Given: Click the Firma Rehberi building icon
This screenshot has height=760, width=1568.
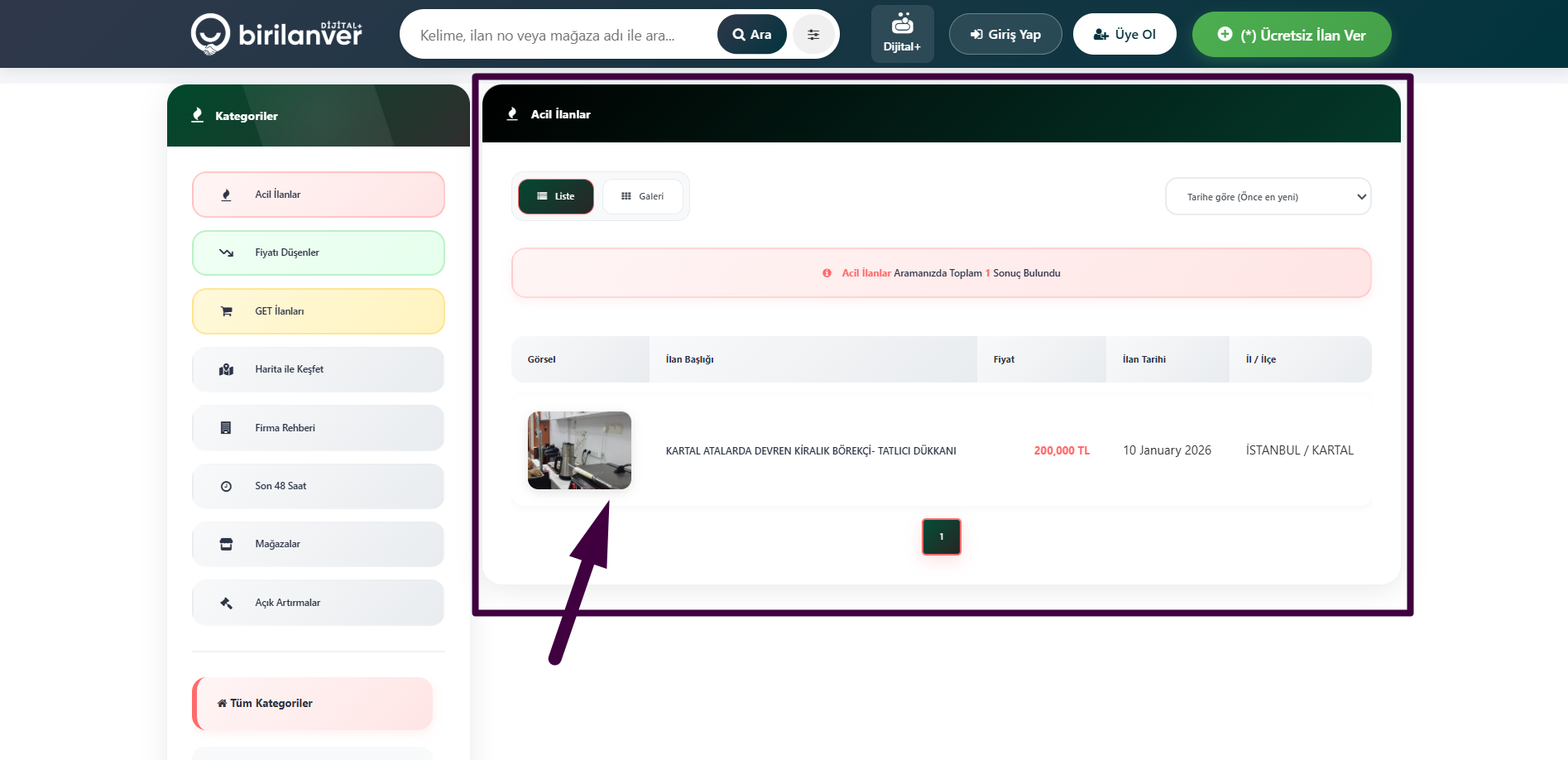Looking at the screenshot, I should point(226,428).
